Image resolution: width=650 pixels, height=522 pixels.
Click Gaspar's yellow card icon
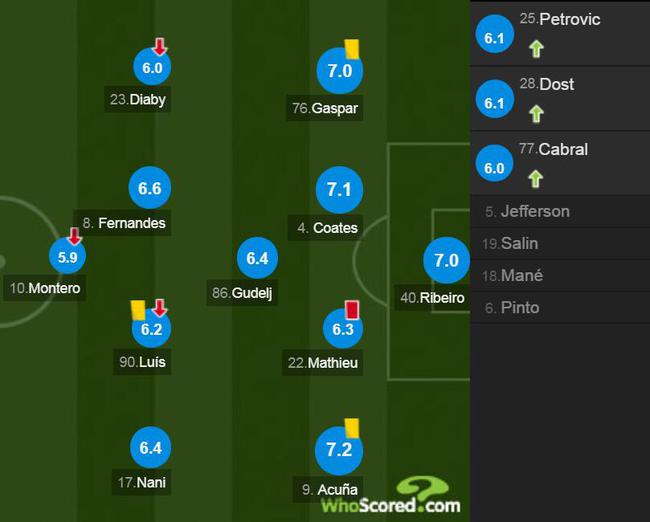tap(352, 49)
